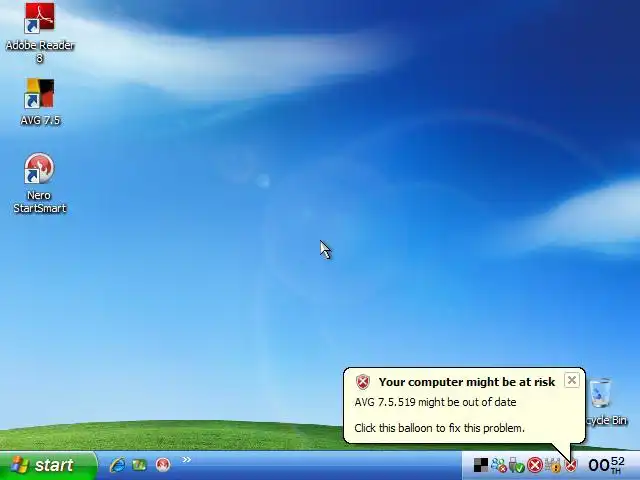Image resolution: width=640 pixels, height=480 pixels.
Task: Select the Nero StartSmart desktop shortcut
Action: coord(39,184)
